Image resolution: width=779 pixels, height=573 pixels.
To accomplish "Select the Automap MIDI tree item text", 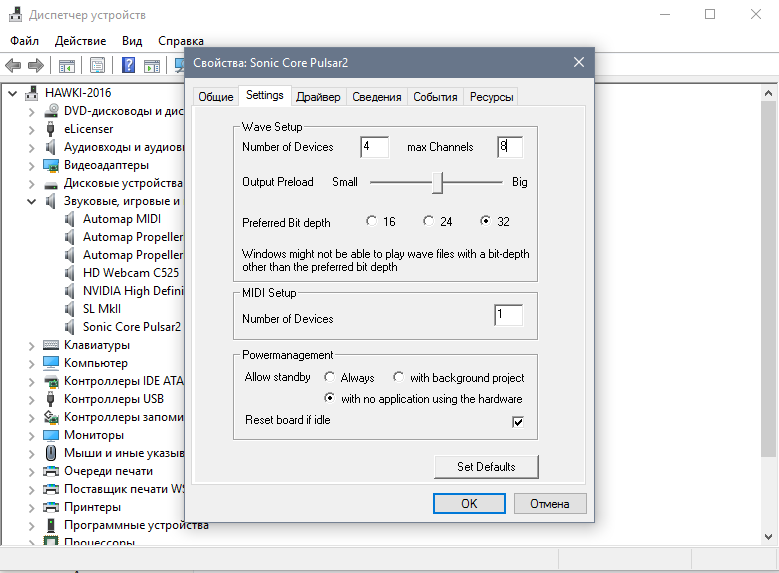I will click(122, 219).
